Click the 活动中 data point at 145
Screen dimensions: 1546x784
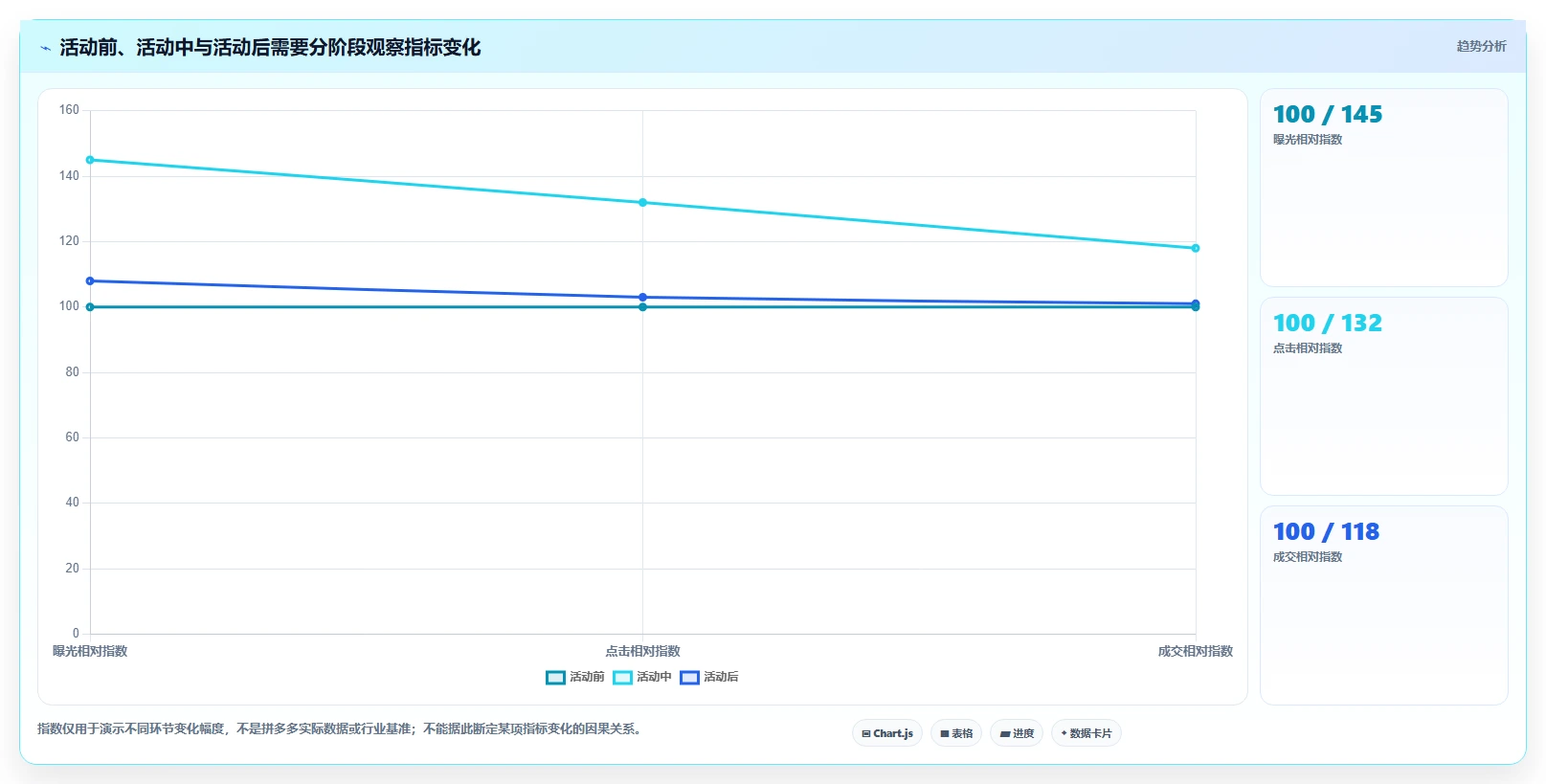click(x=90, y=160)
